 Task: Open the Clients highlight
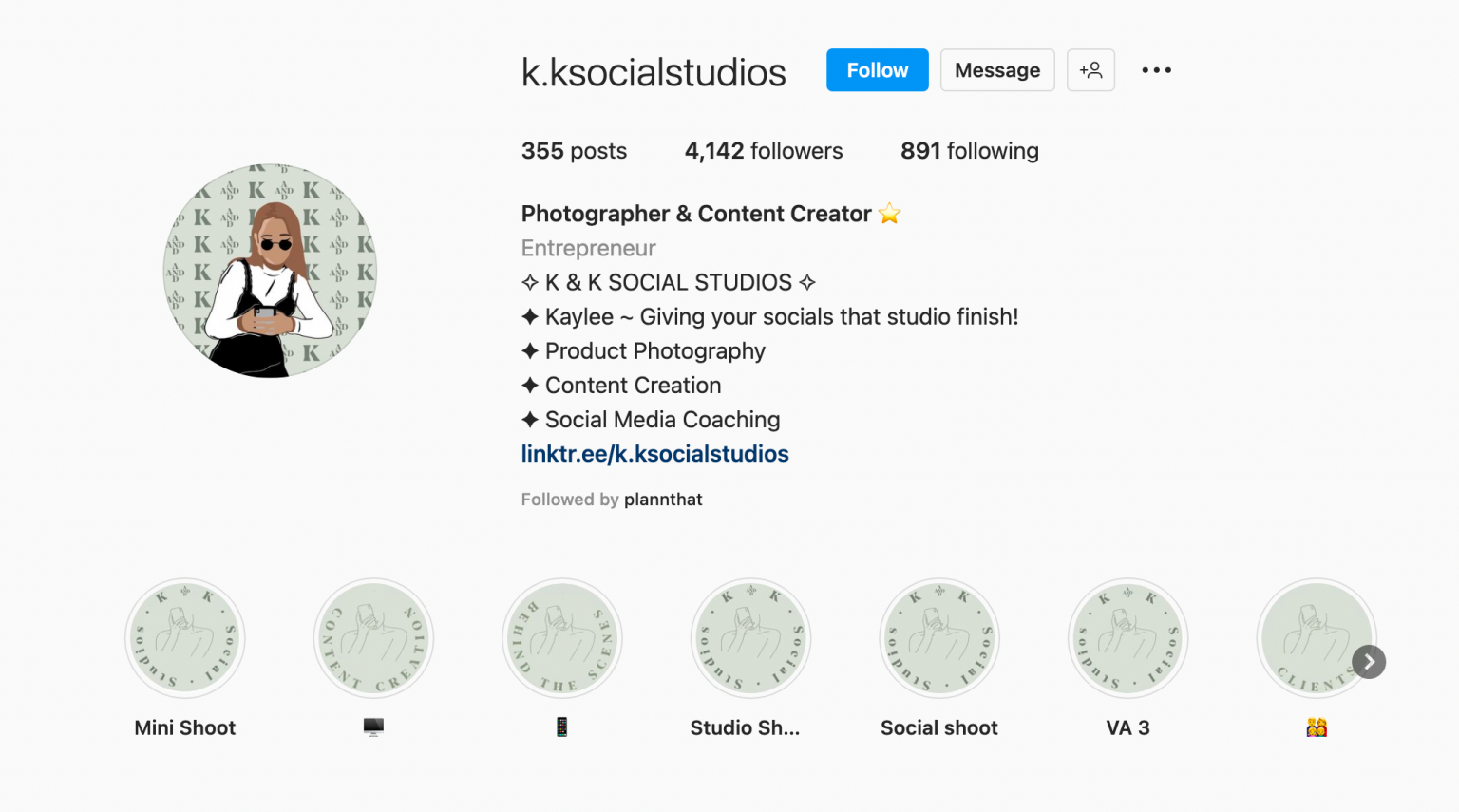click(x=1317, y=638)
